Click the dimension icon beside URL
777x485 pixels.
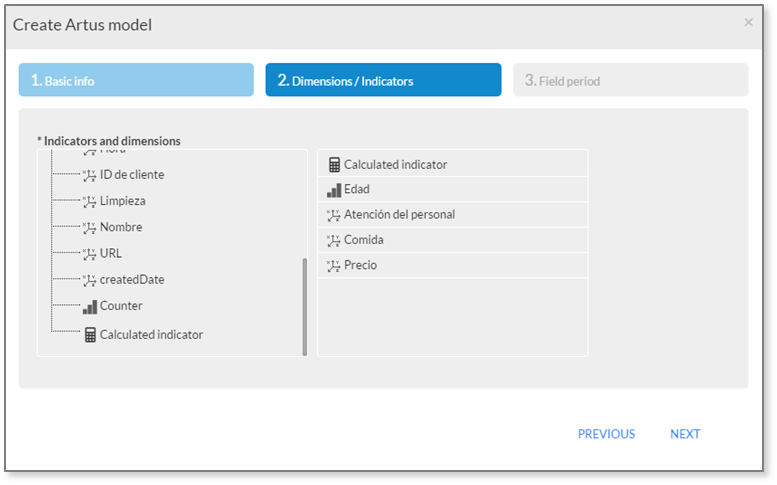(x=89, y=254)
